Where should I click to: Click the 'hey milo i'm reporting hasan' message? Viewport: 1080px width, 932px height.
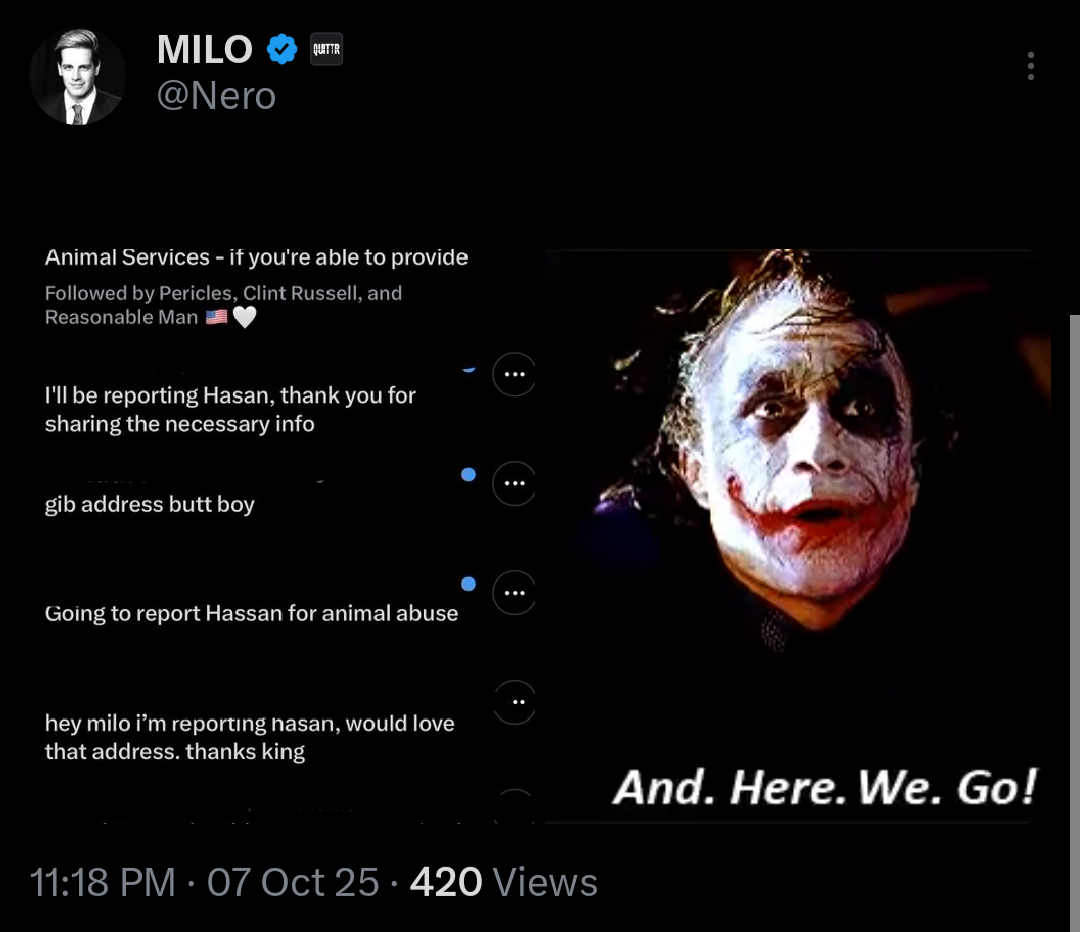point(249,737)
